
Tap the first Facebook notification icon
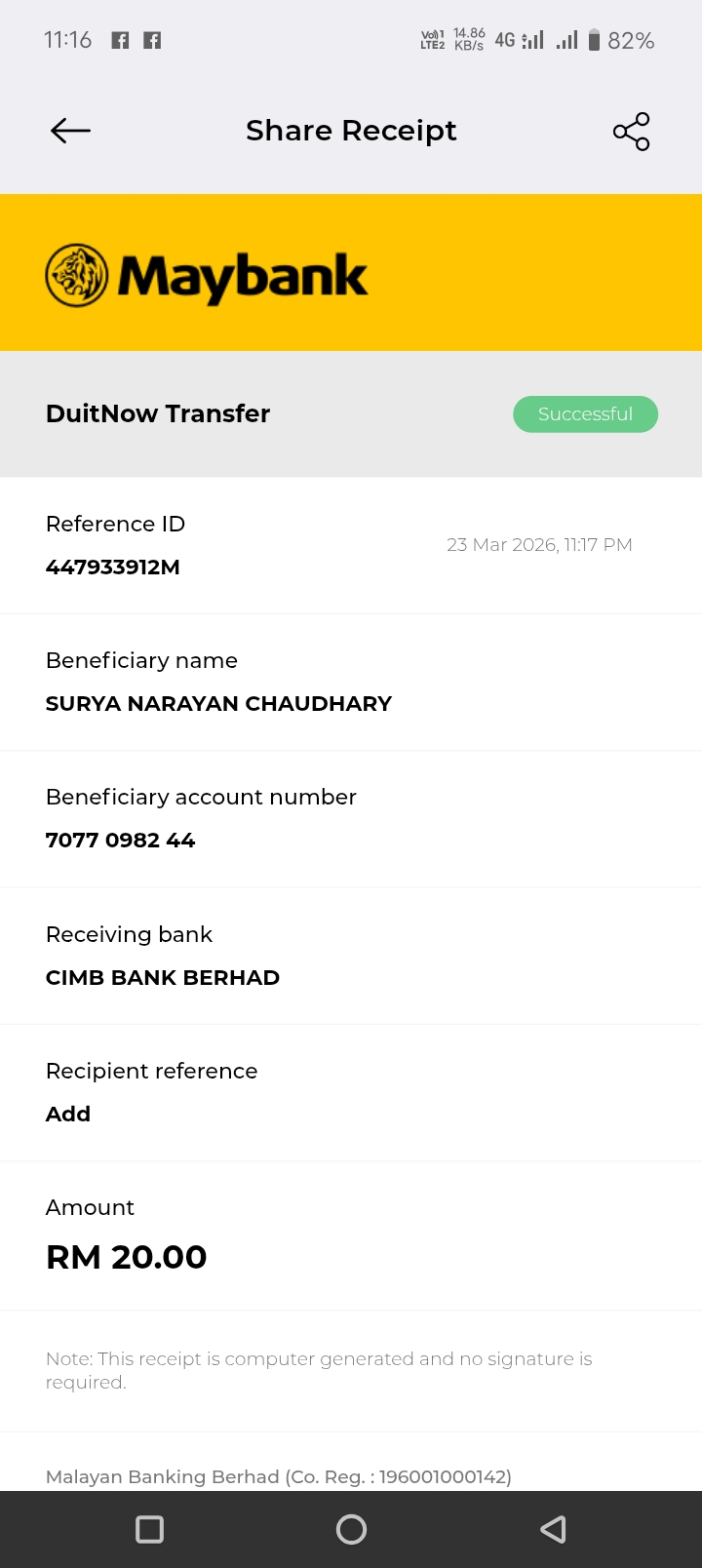[x=120, y=40]
